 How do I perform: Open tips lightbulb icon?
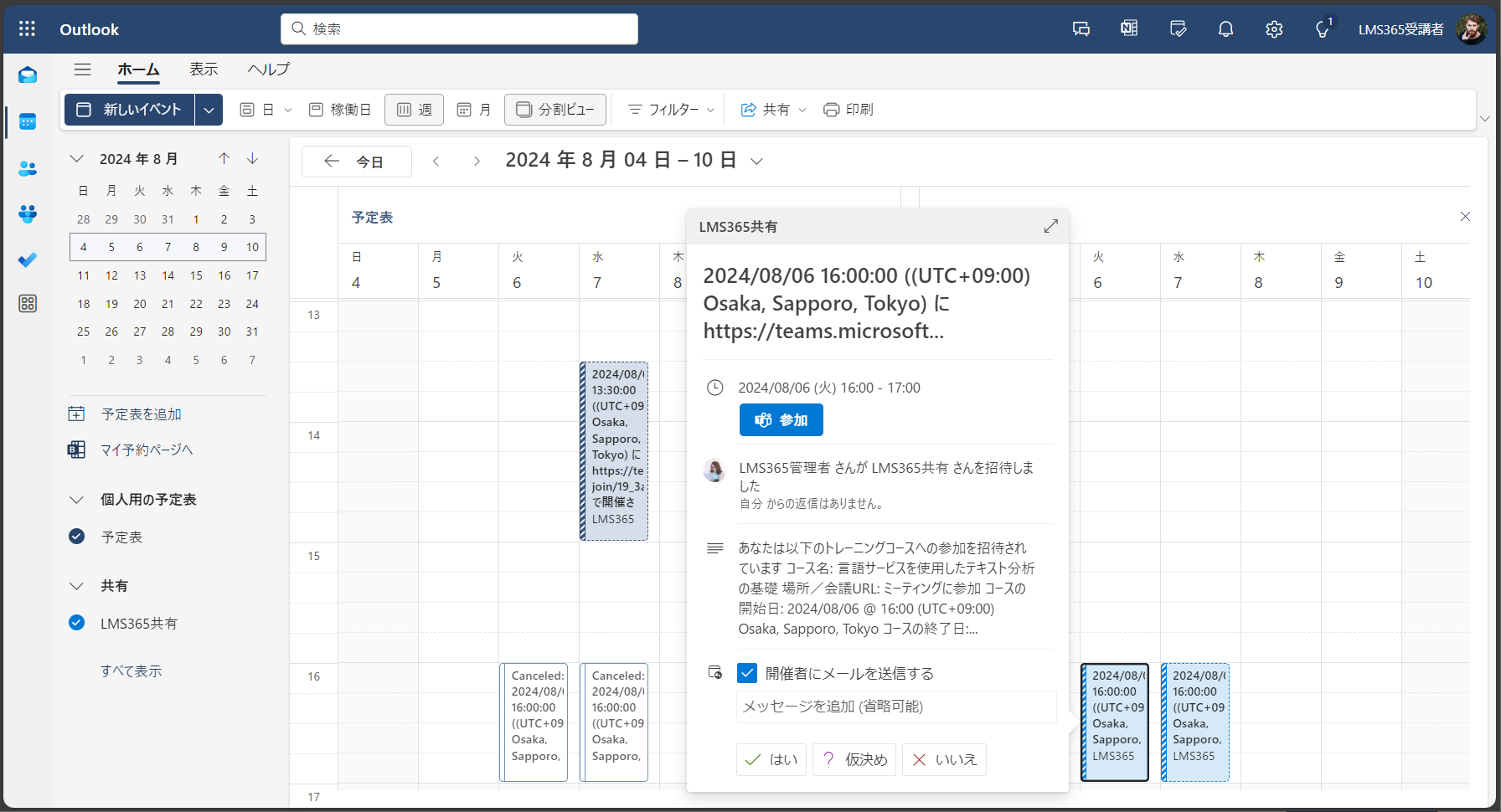coord(1323,29)
